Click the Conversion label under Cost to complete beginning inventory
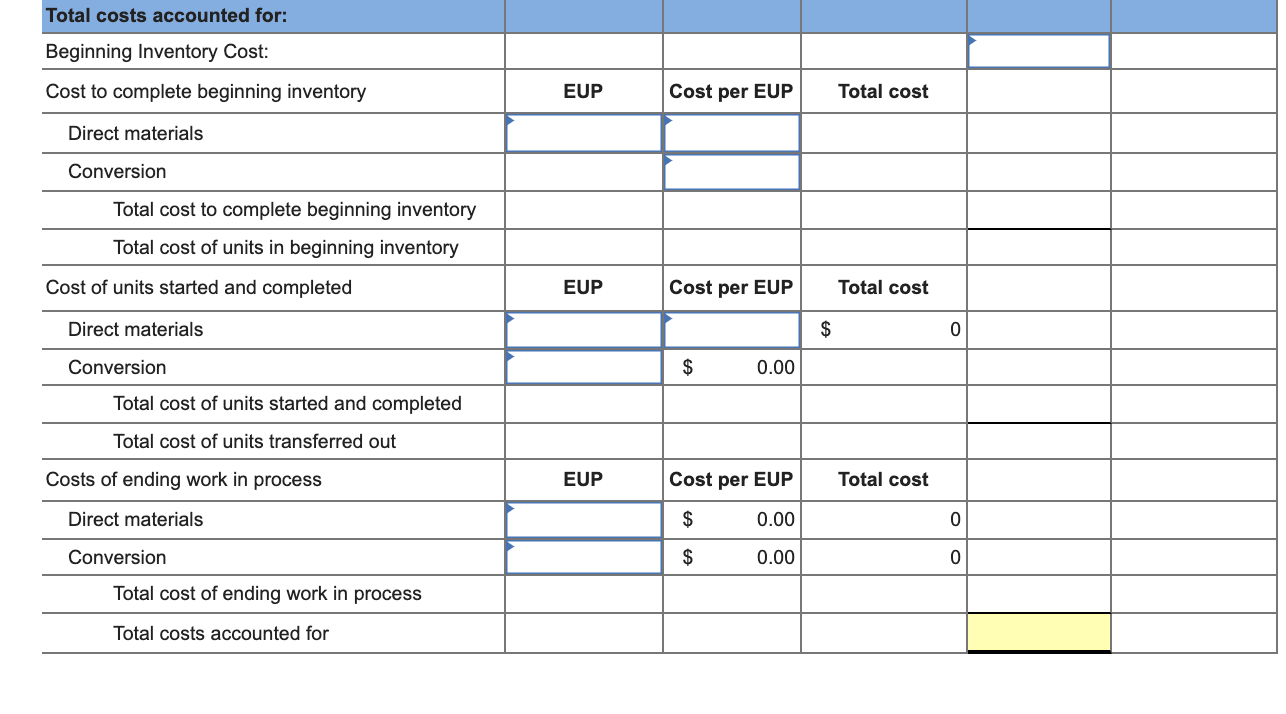The image size is (1286, 714). pyautogui.click(x=117, y=171)
